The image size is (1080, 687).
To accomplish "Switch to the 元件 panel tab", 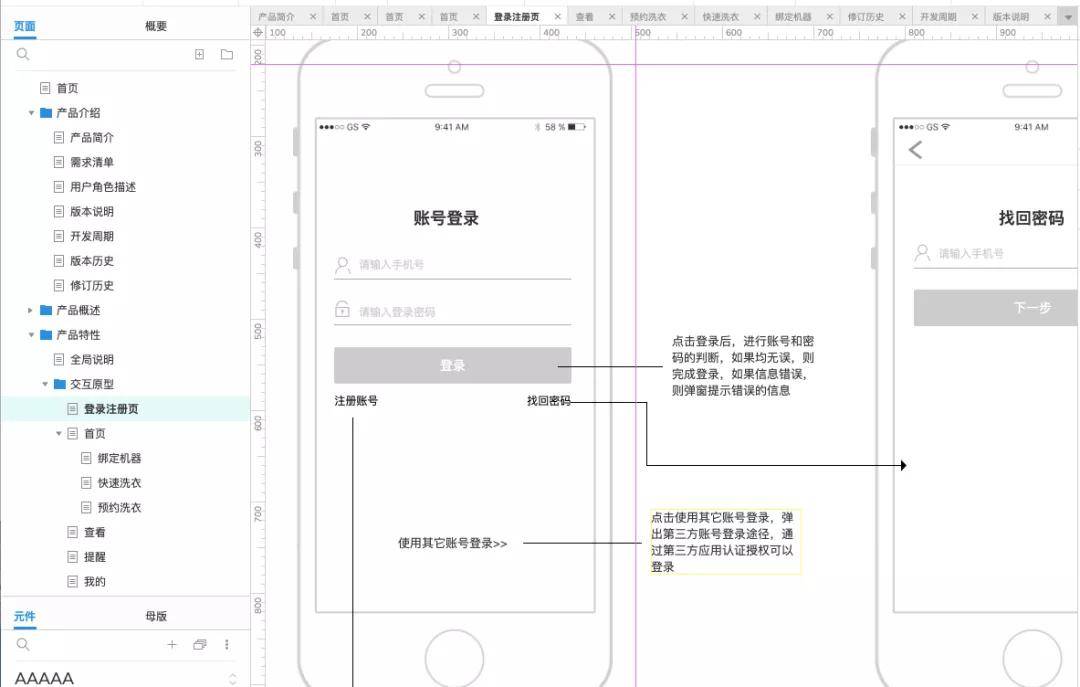I will [x=25, y=616].
